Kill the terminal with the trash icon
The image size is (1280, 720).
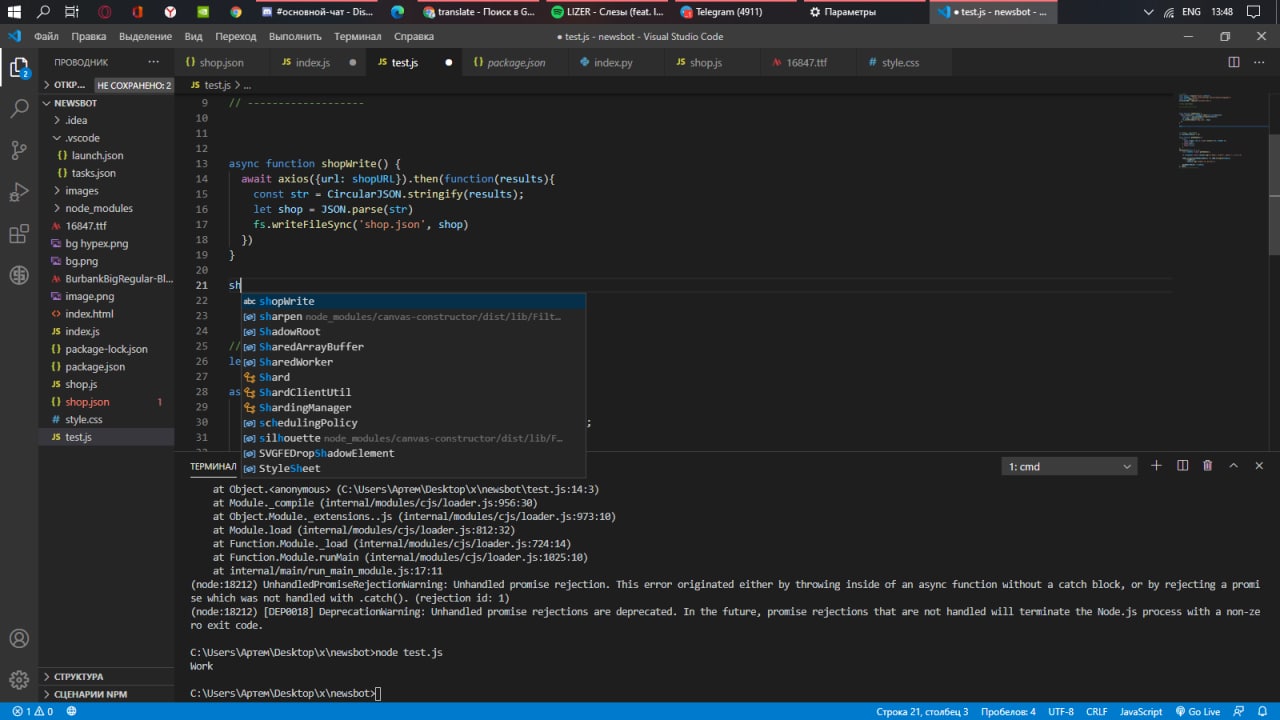tap(1208, 466)
